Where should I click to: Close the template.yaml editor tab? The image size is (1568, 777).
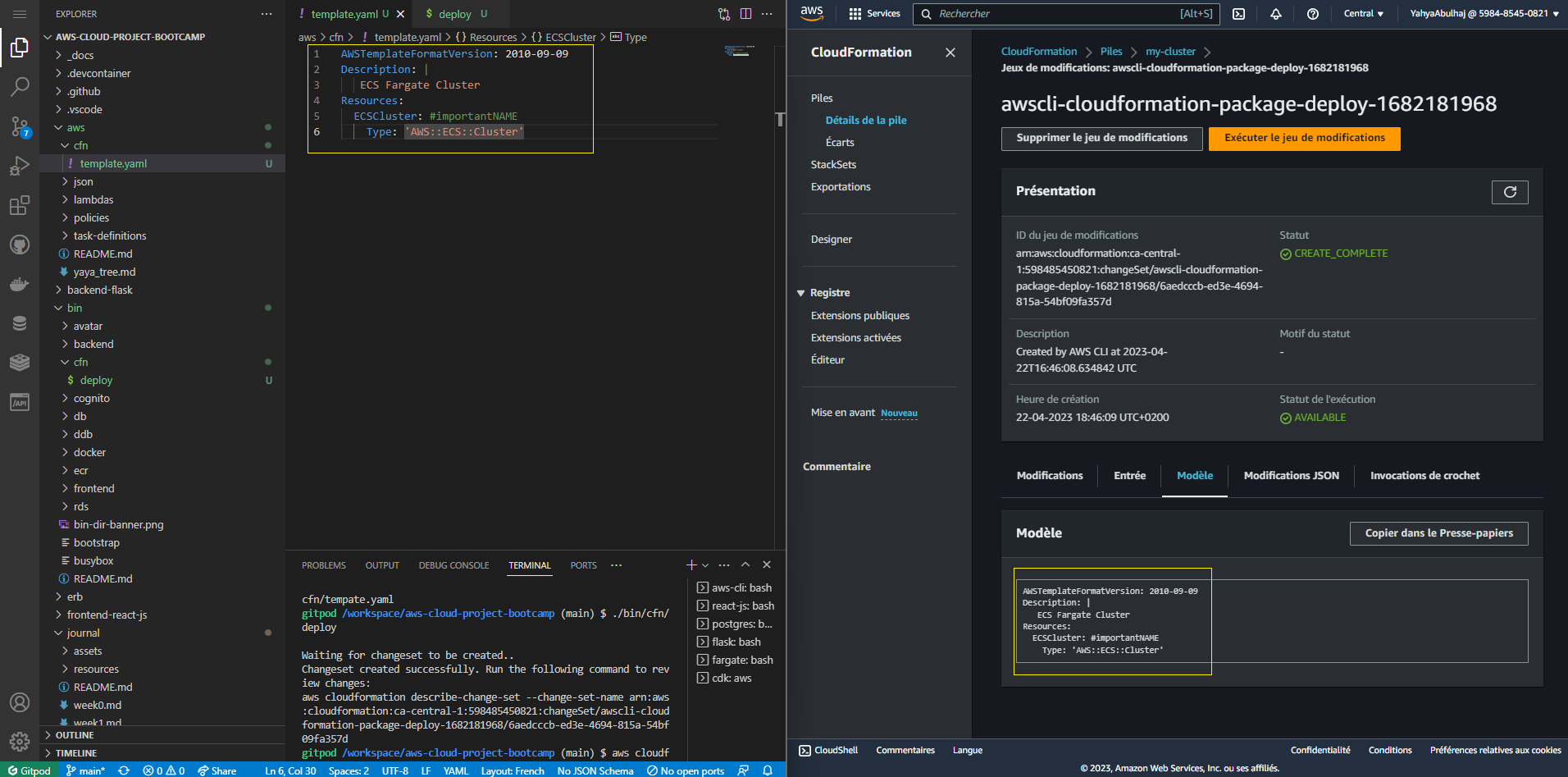coord(400,14)
